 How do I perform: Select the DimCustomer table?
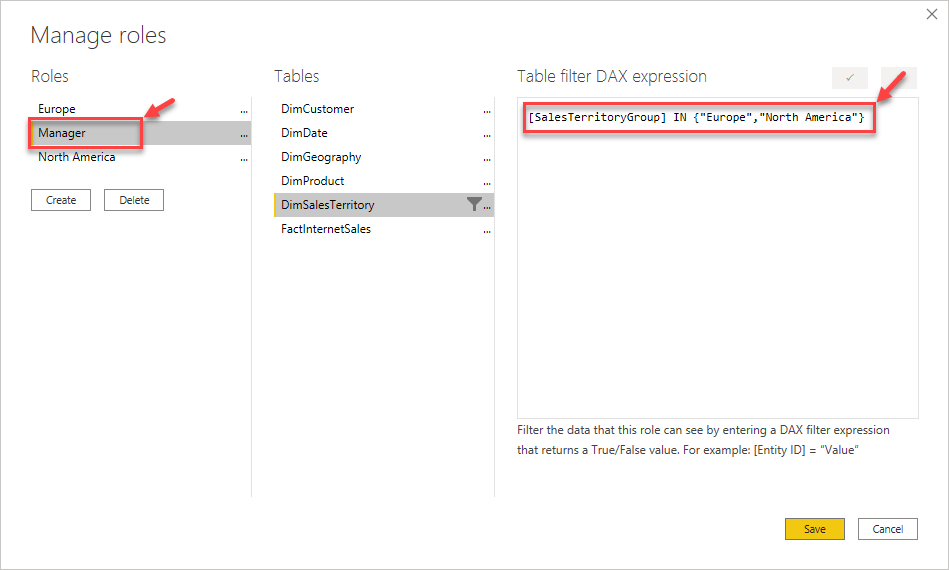(x=318, y=109)
